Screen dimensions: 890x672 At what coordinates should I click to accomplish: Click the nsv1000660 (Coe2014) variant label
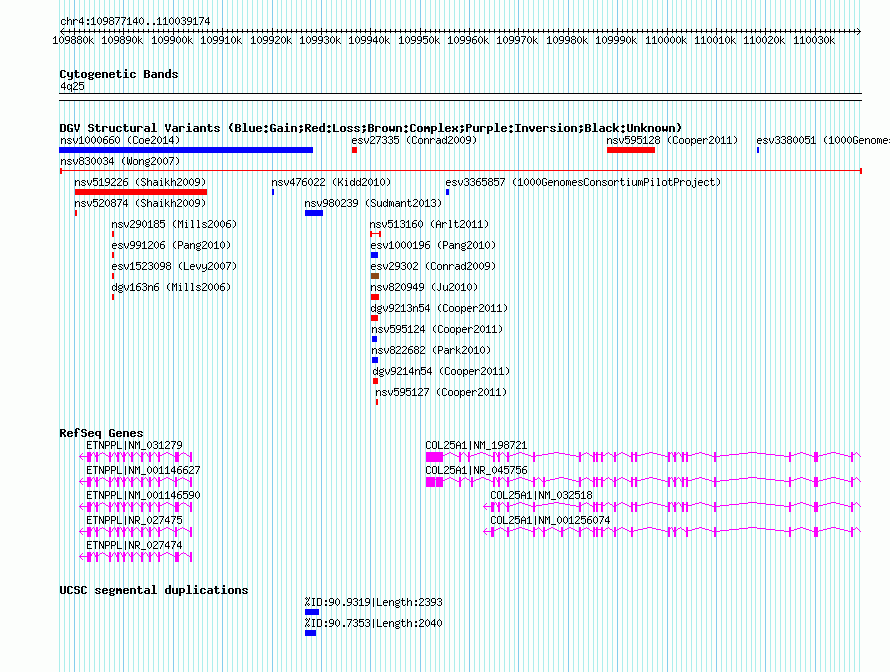tap(120, 140)
